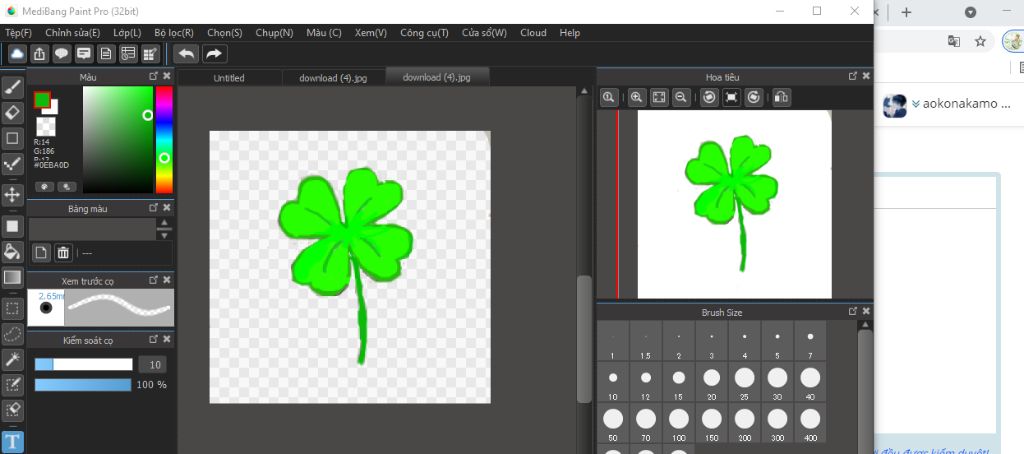The width and height of the screenshot is (1024, 454).
Task: Click the document page icon in toolbar
Action: tap(106, 54)
